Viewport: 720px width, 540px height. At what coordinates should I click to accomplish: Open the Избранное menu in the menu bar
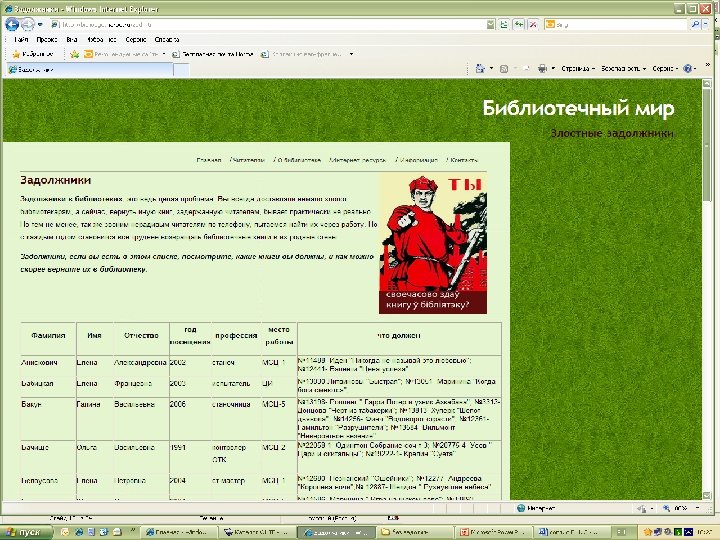click(101, 39)
